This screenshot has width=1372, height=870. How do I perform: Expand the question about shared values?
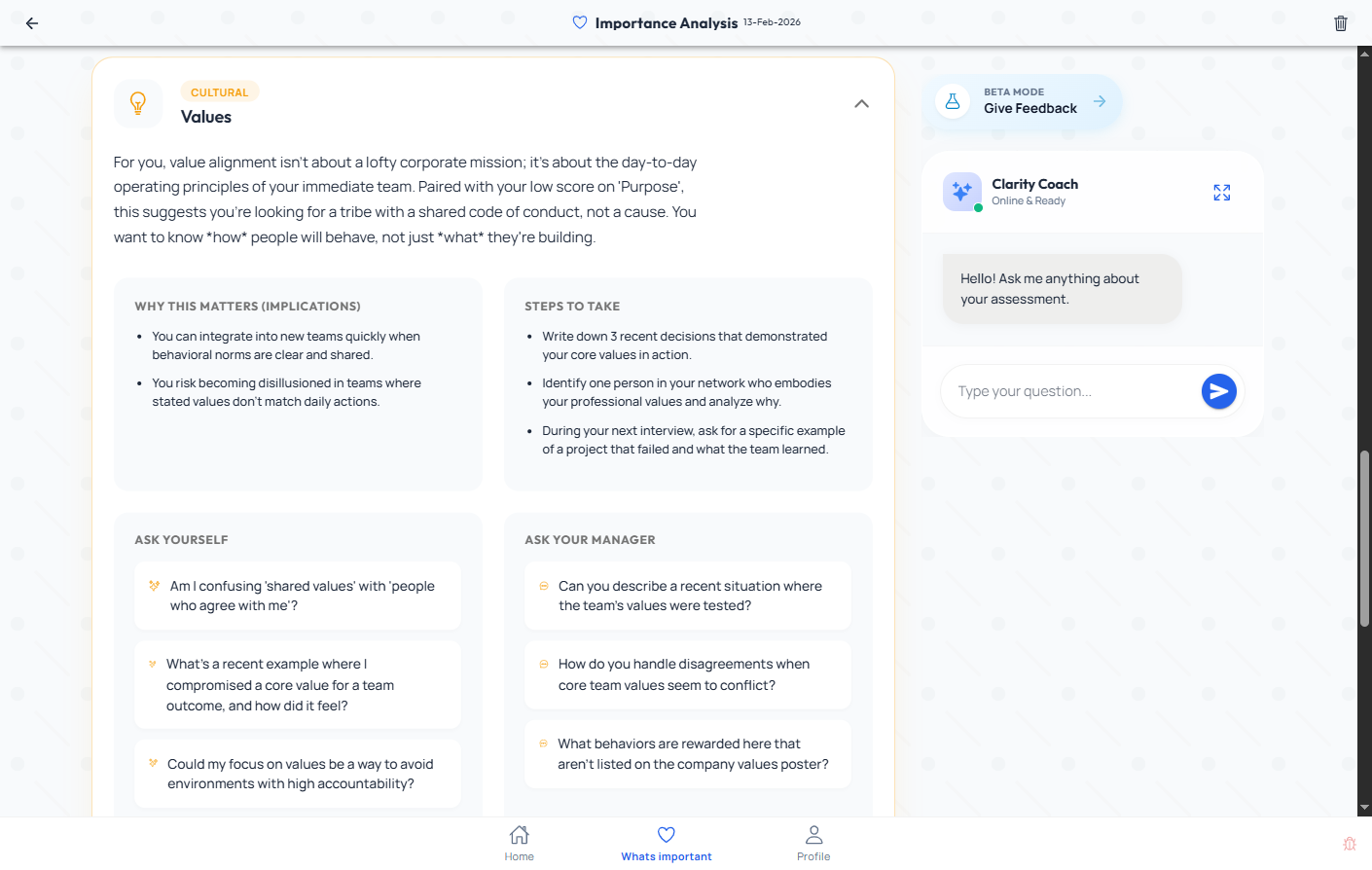tap(297, 596)
